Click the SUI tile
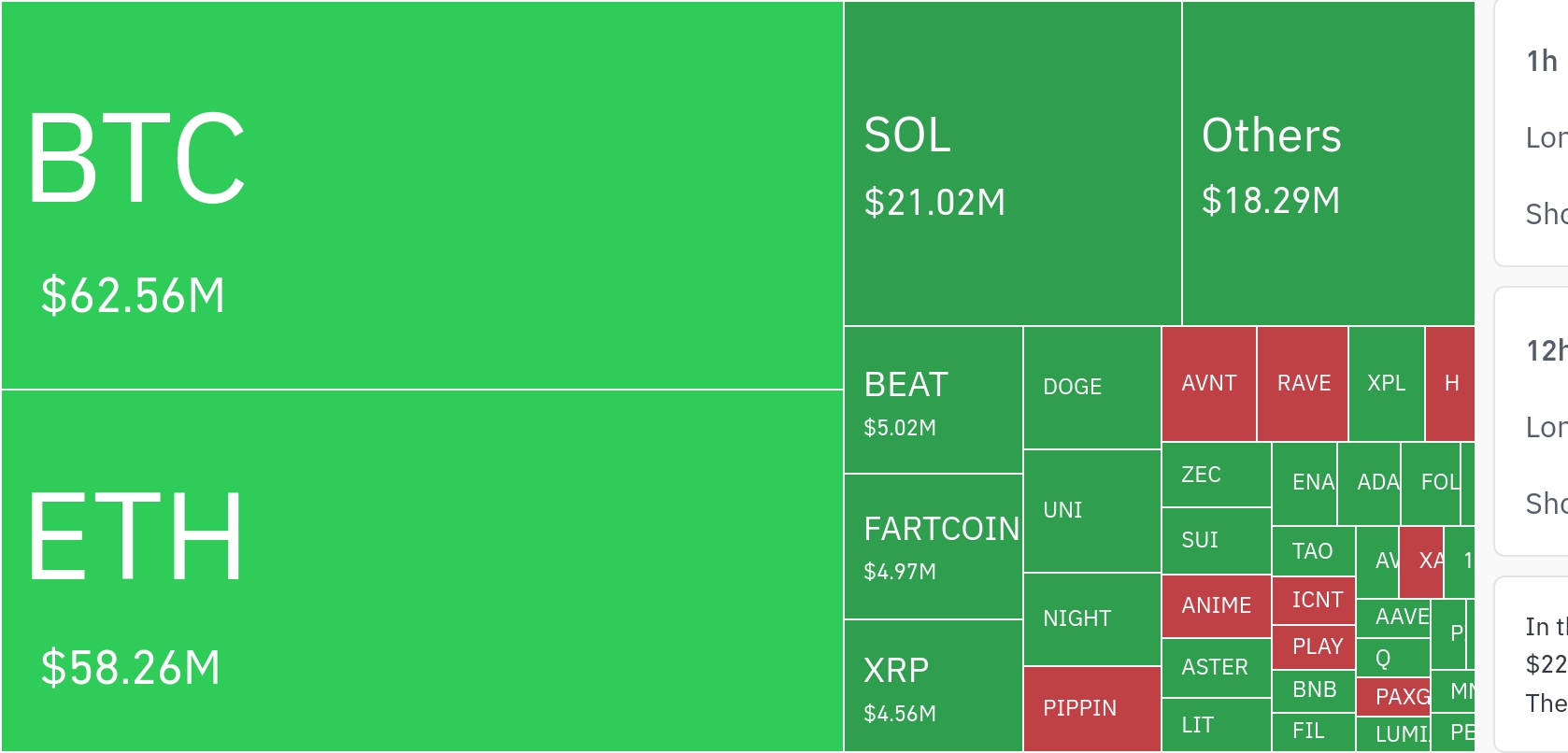 pyautogui.click(x=1216, y=540)
